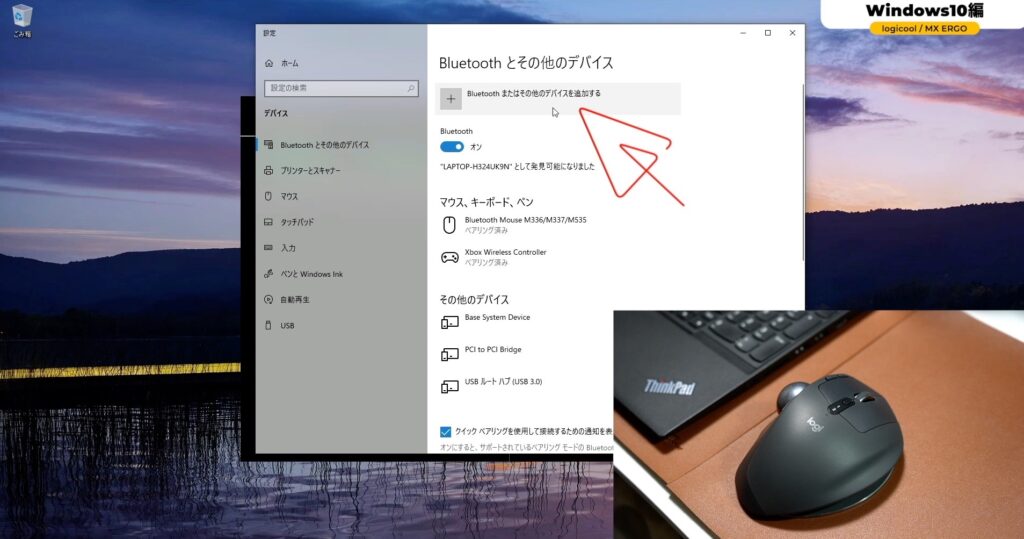
Task: Click the search magnifier icon in the settings search box
Action: (x=411, y=88)
